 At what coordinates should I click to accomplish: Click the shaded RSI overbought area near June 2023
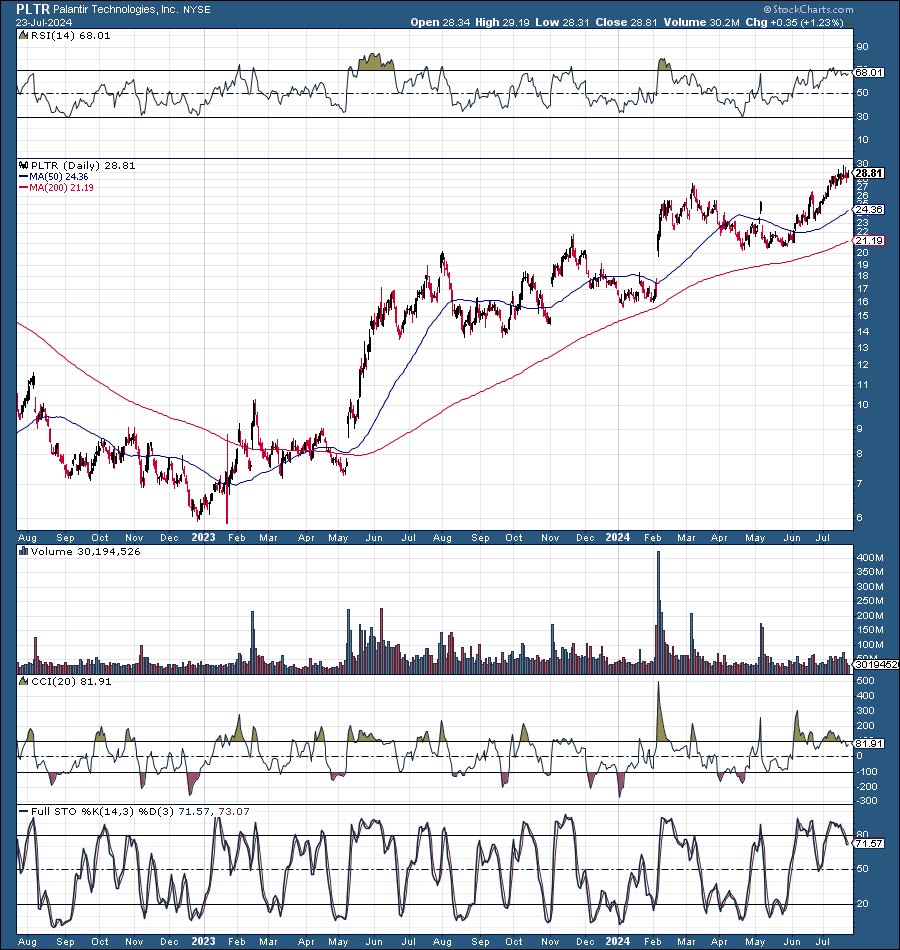click(376, 61)
